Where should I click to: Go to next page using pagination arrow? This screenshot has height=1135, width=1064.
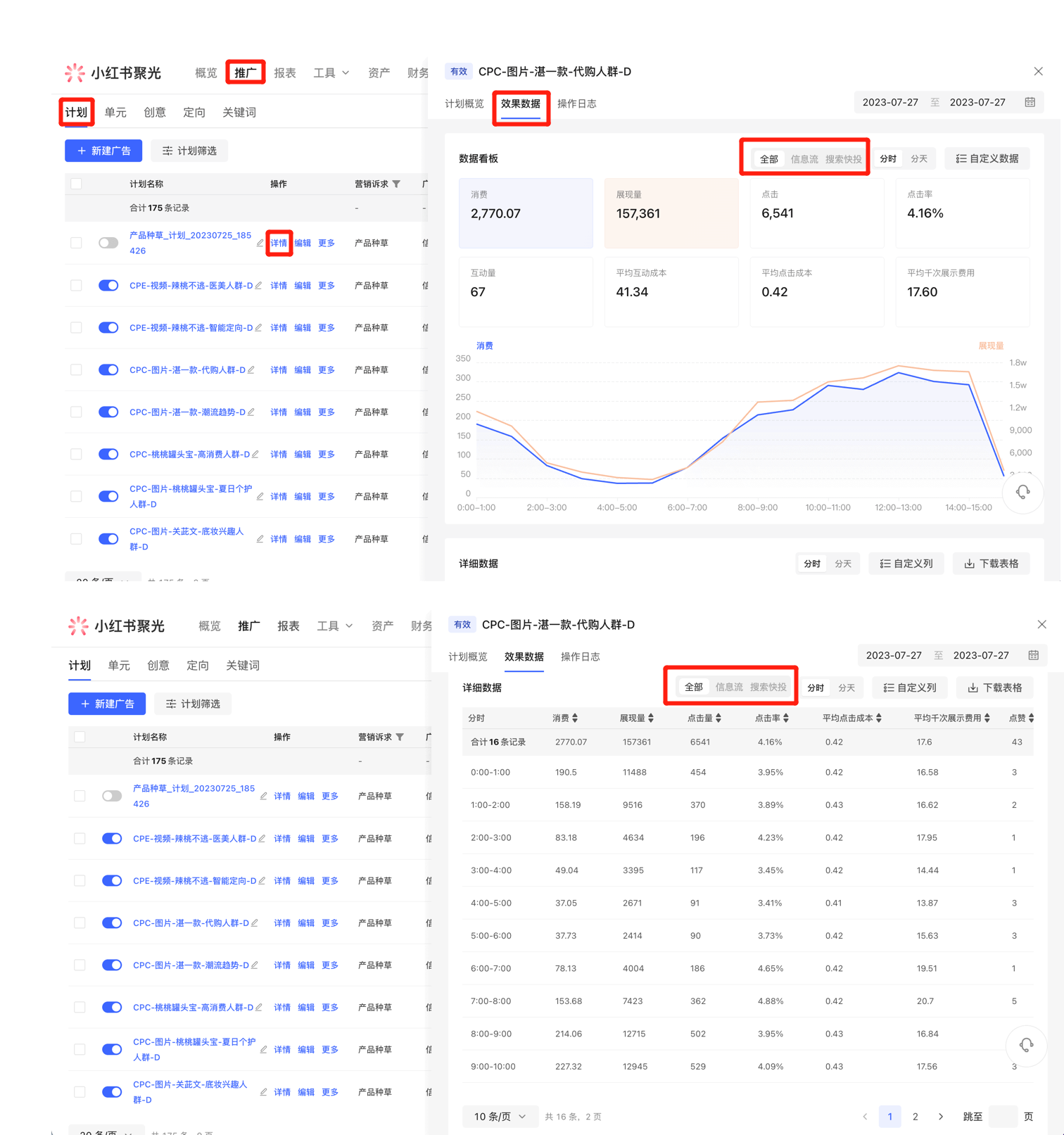(941, 1117)
